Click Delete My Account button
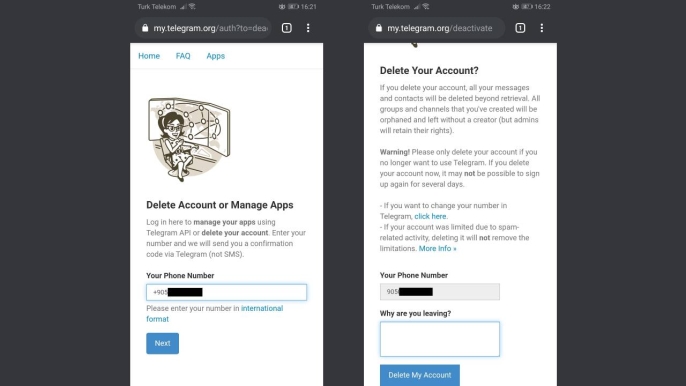 point(420,375)
